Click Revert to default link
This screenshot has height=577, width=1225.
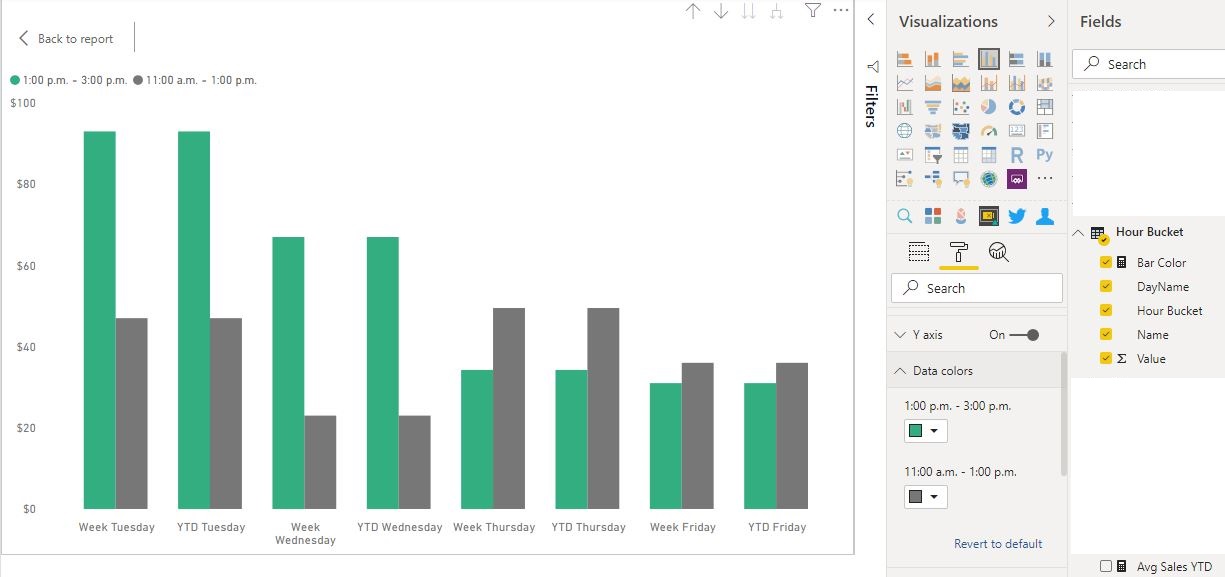point(998,544)
